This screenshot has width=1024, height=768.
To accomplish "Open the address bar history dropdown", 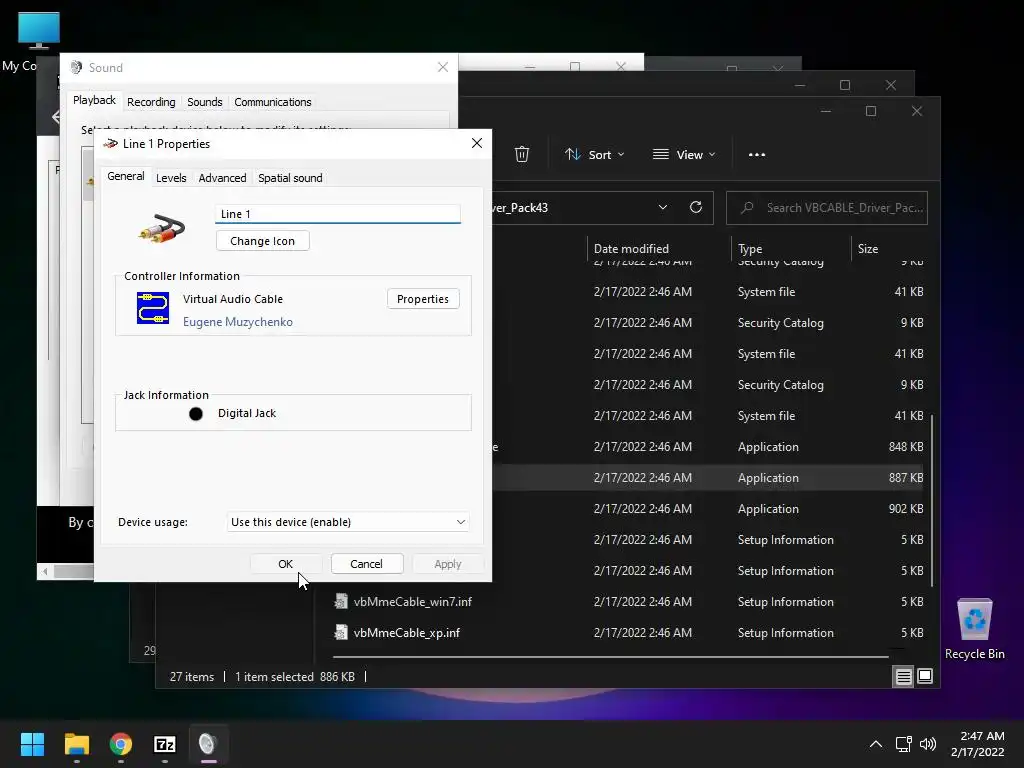I will [x=662, y=207].
